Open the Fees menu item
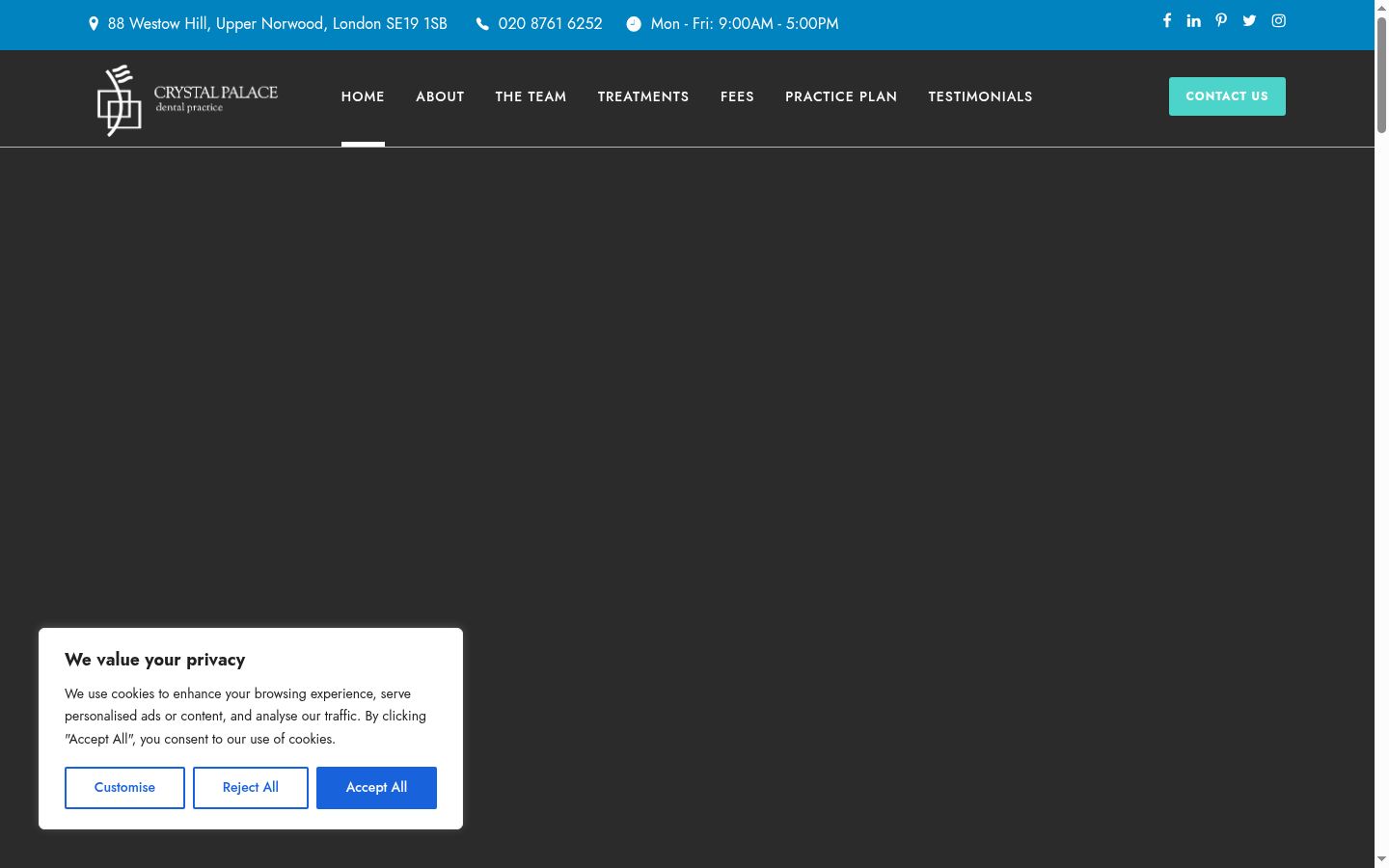Viewport: 1389px width, 868px height. pos(737,96)
